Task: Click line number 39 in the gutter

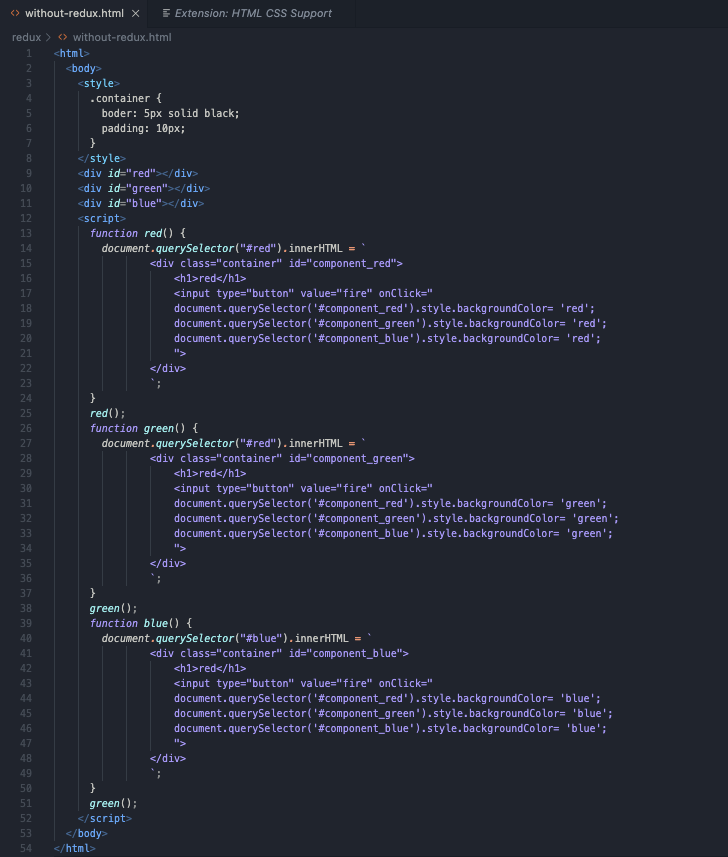Action: coord(26,623)
